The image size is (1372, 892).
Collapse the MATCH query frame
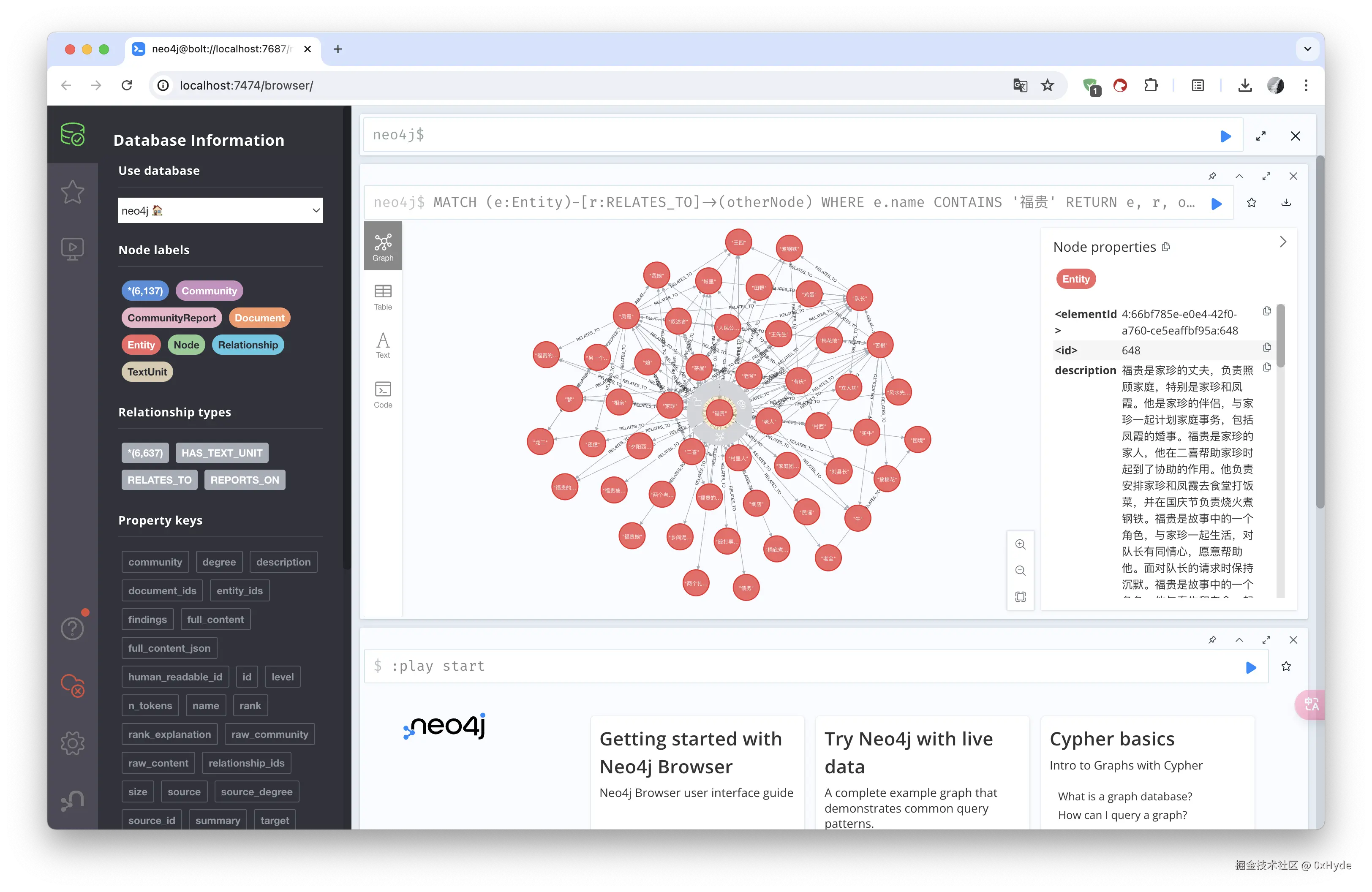[x=1239, y=176]
